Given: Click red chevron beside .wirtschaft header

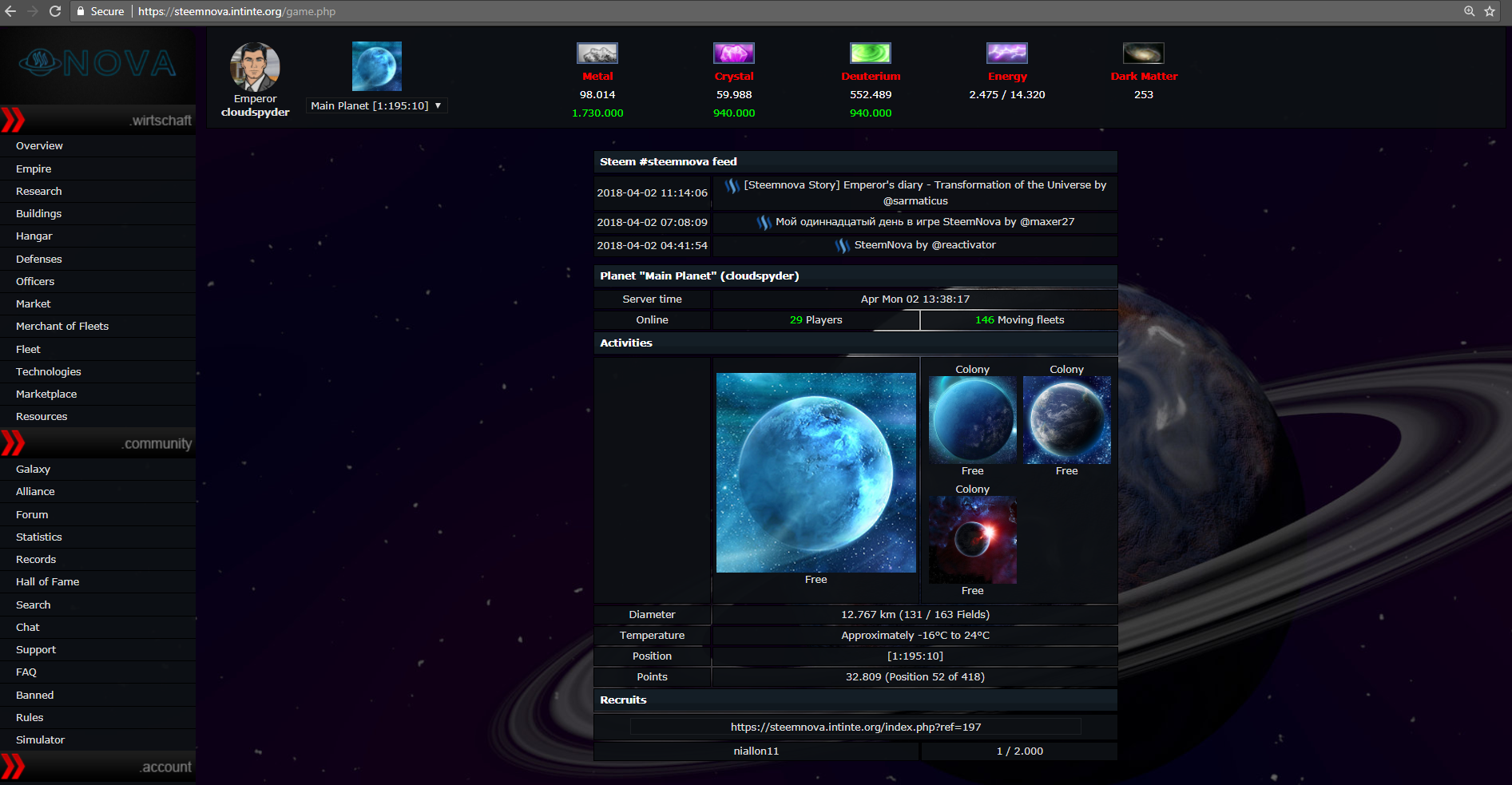Looking at the screenshot, I should pyautogui.click(x=13, y=120).
